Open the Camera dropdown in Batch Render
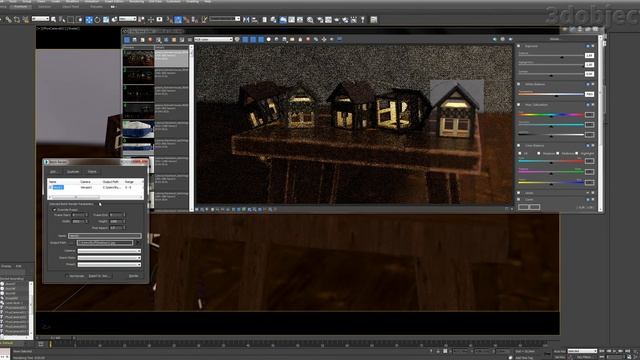640x360 pixels. tap(109, 251)
